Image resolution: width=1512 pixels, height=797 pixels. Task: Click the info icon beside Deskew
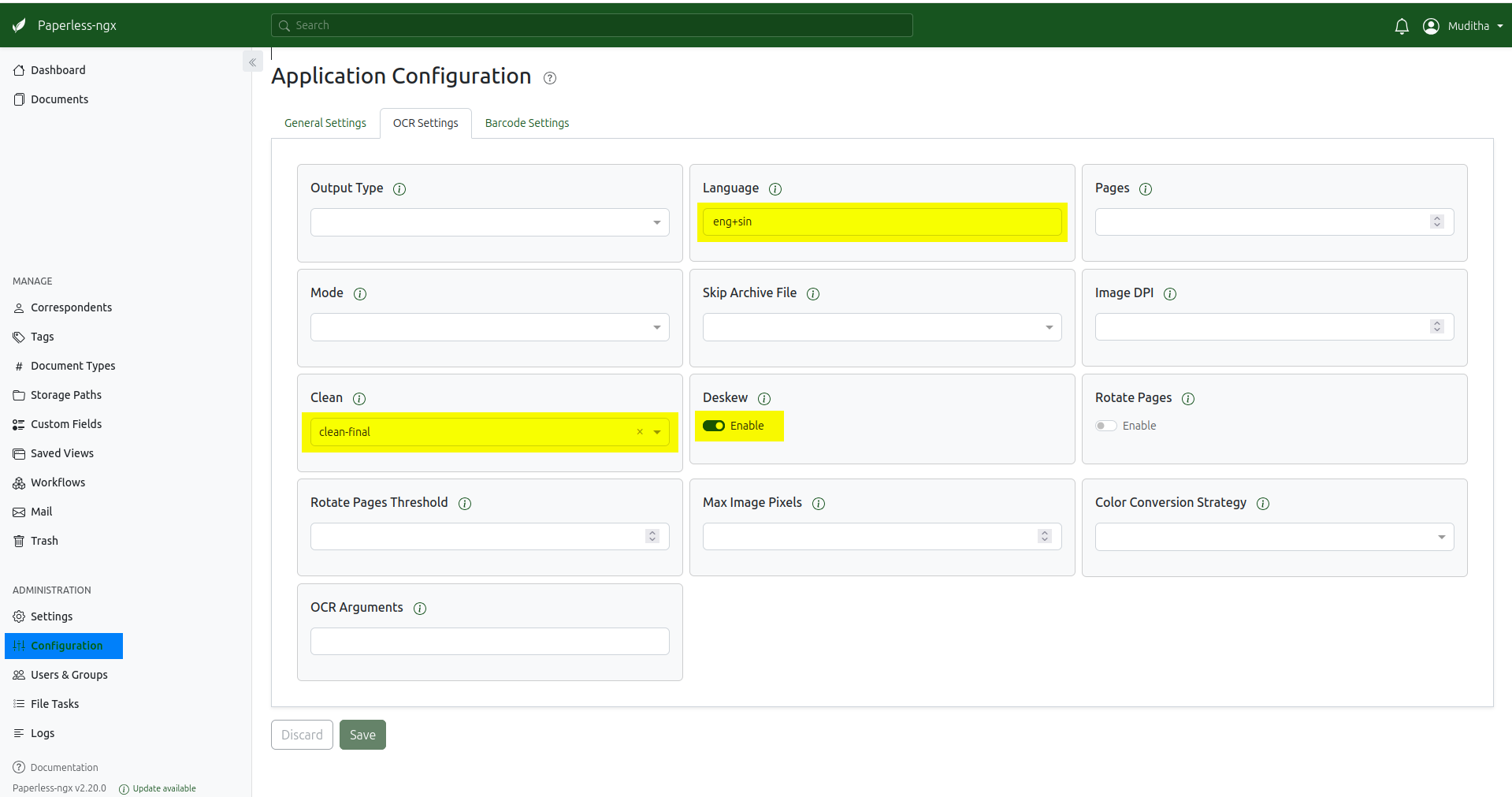tap(764, 399)
